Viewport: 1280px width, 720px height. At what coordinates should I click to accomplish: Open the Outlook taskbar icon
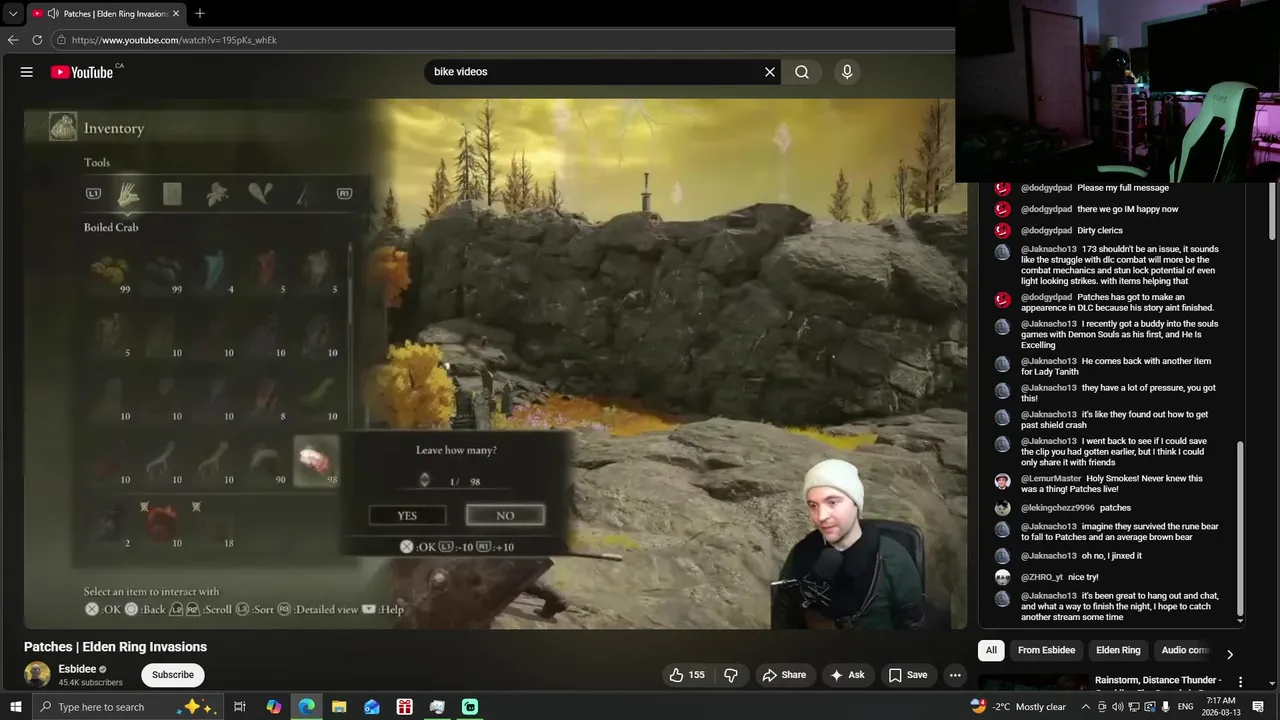click(372, 707)
